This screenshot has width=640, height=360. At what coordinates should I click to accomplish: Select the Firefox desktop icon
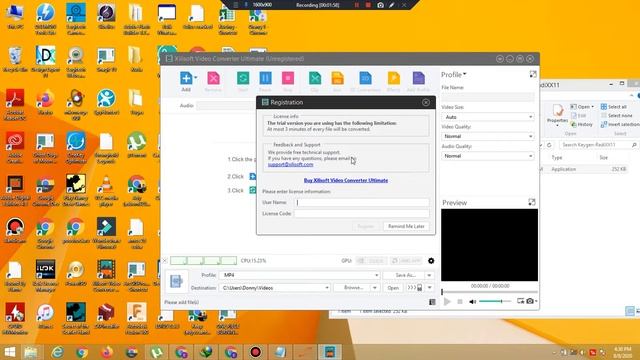[x=45, y=102]
